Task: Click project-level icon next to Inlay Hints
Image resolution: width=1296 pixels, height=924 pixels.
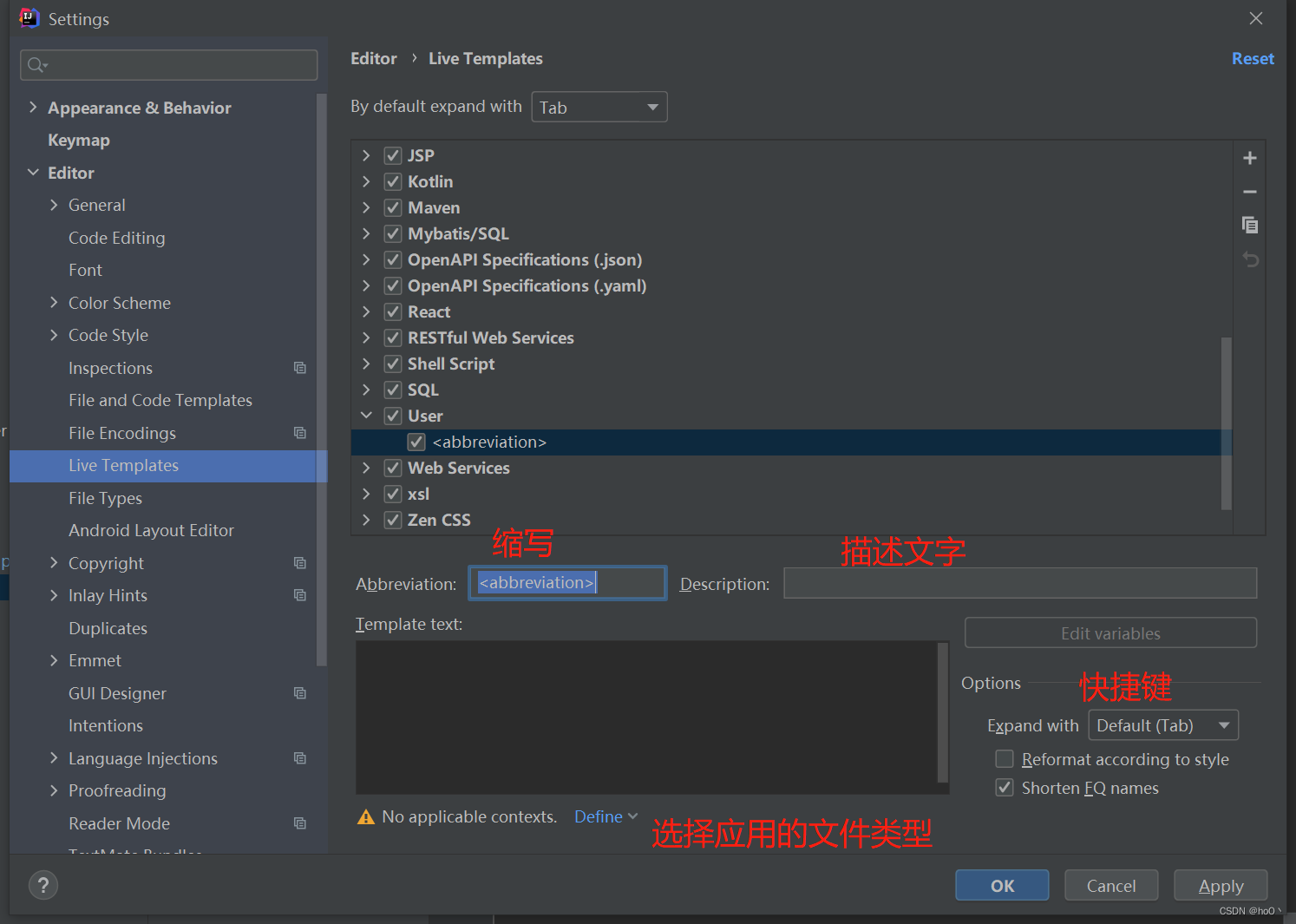Action: (x=300, y=595)
